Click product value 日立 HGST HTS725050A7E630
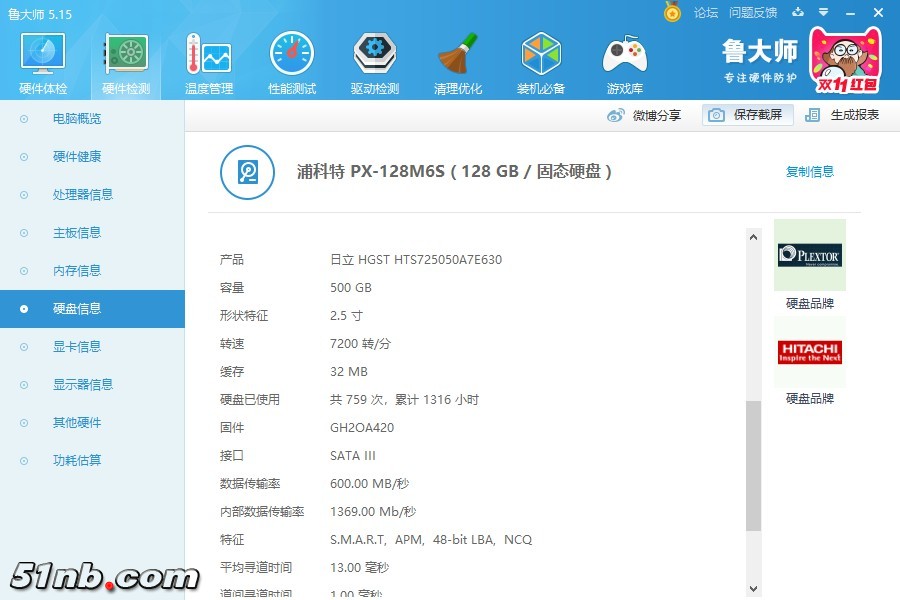Viewport: 900px width, 600px height. click(x=416, y=260)
